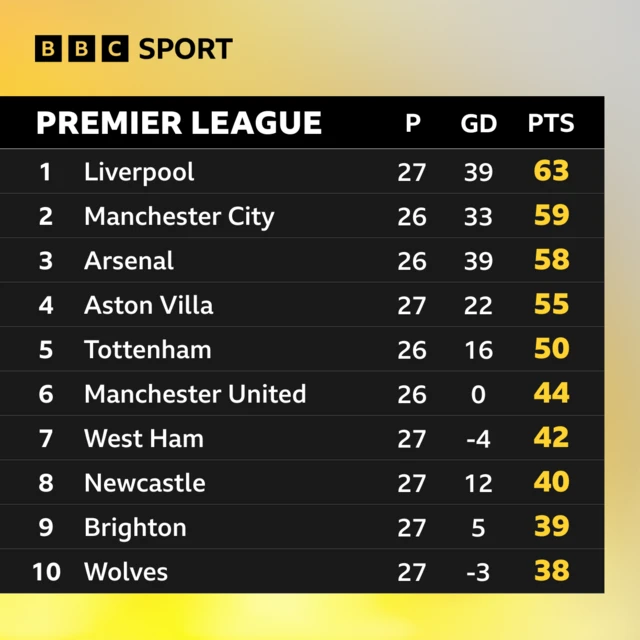Screen dimensions: 640x640
Task: Click the Brighton team name
Action: (135, 528)
